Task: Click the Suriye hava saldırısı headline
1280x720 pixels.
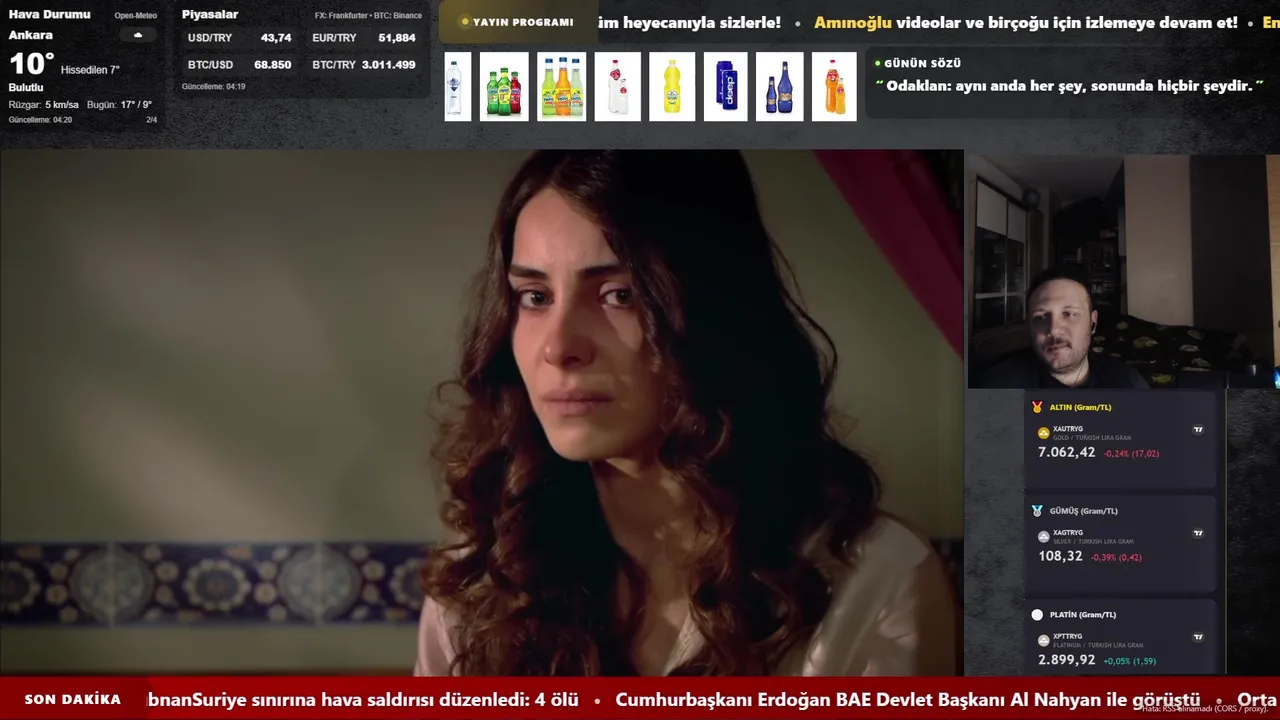Action: point(363,700)
